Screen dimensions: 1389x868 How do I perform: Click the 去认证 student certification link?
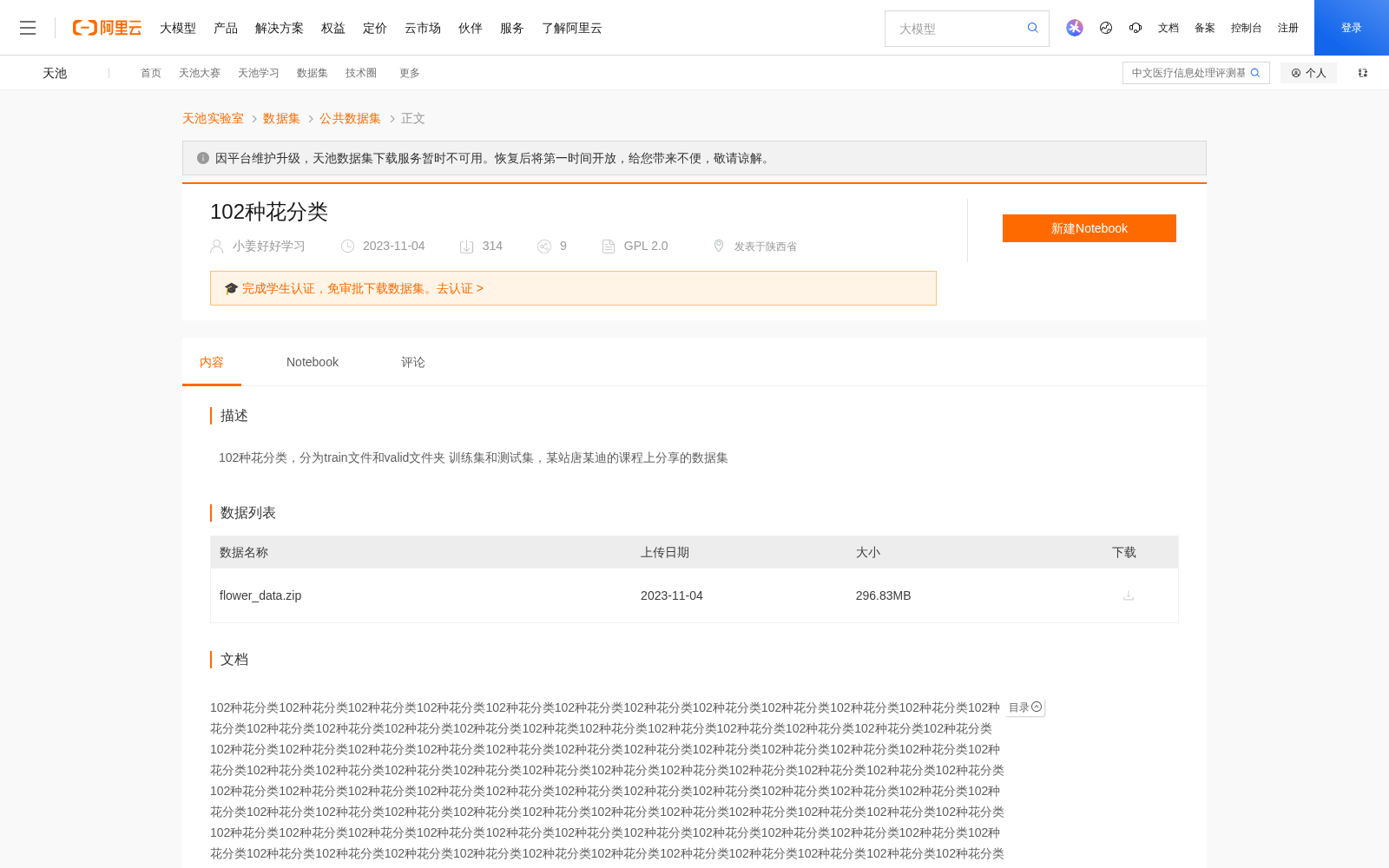459,288
